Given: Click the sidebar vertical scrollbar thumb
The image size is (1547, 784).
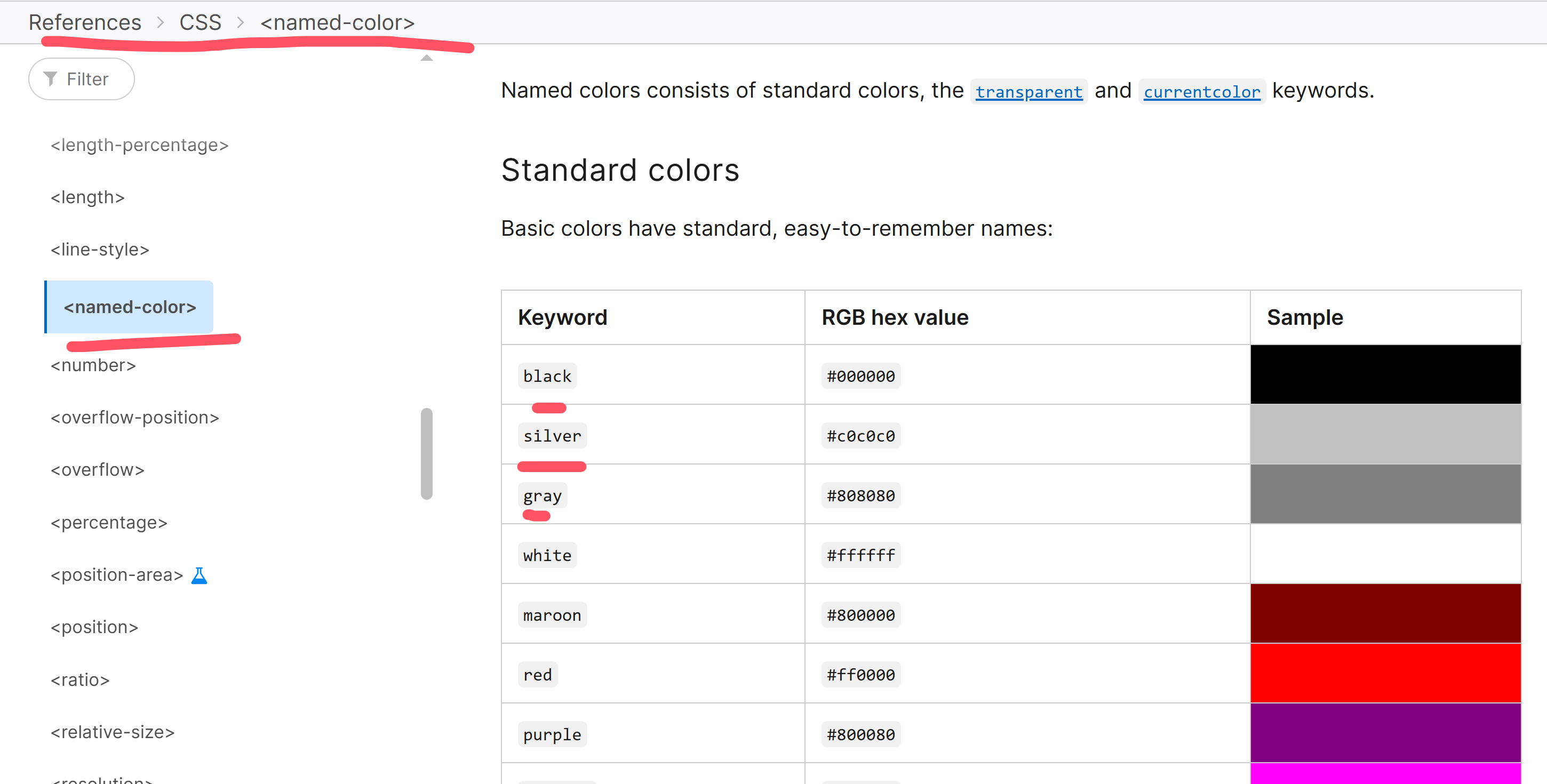Looking at the screenshot, I should coord(426,453).
